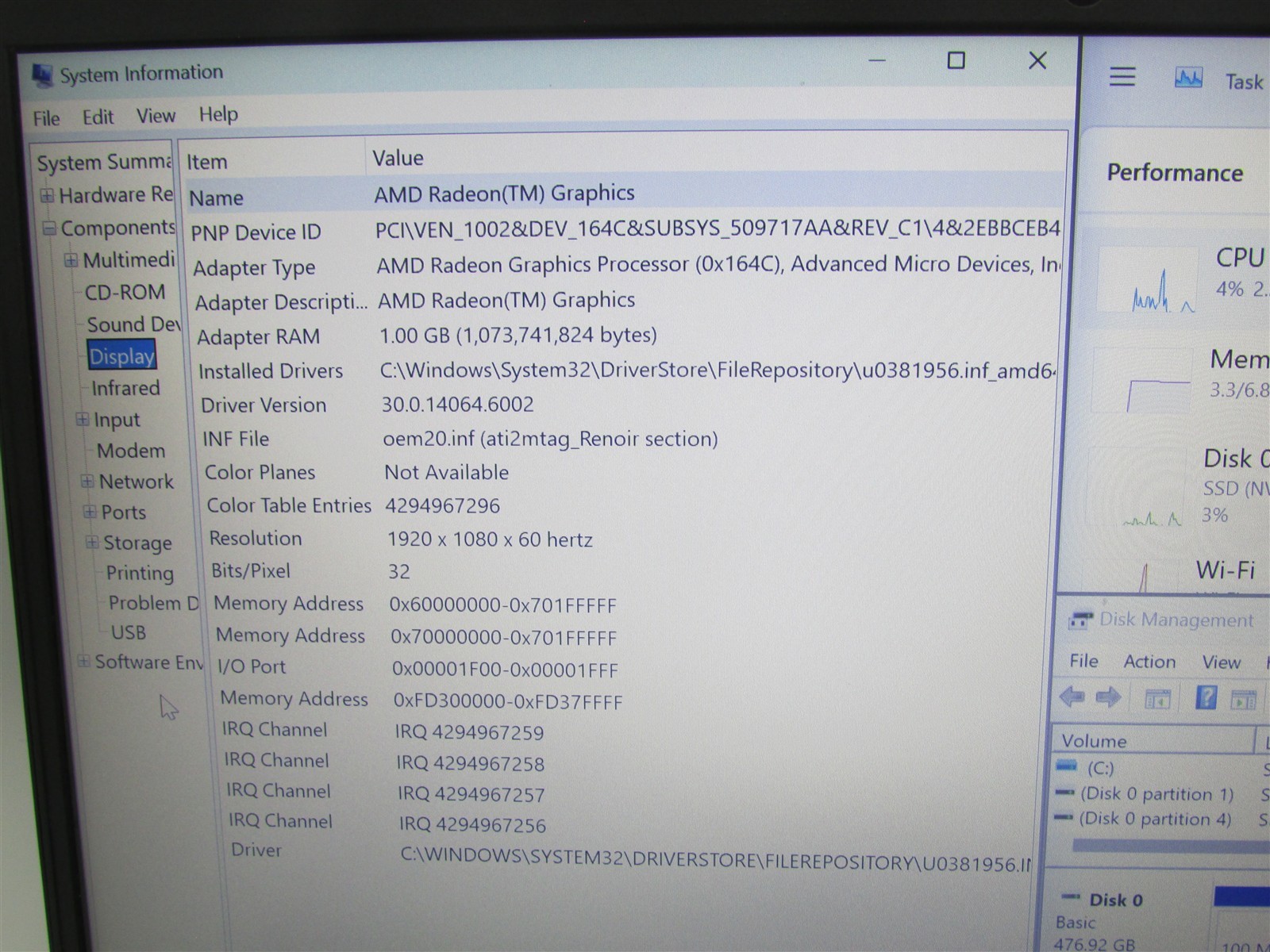Select the Adapter RAM 1.00 GB row

[x=627, y=336]
